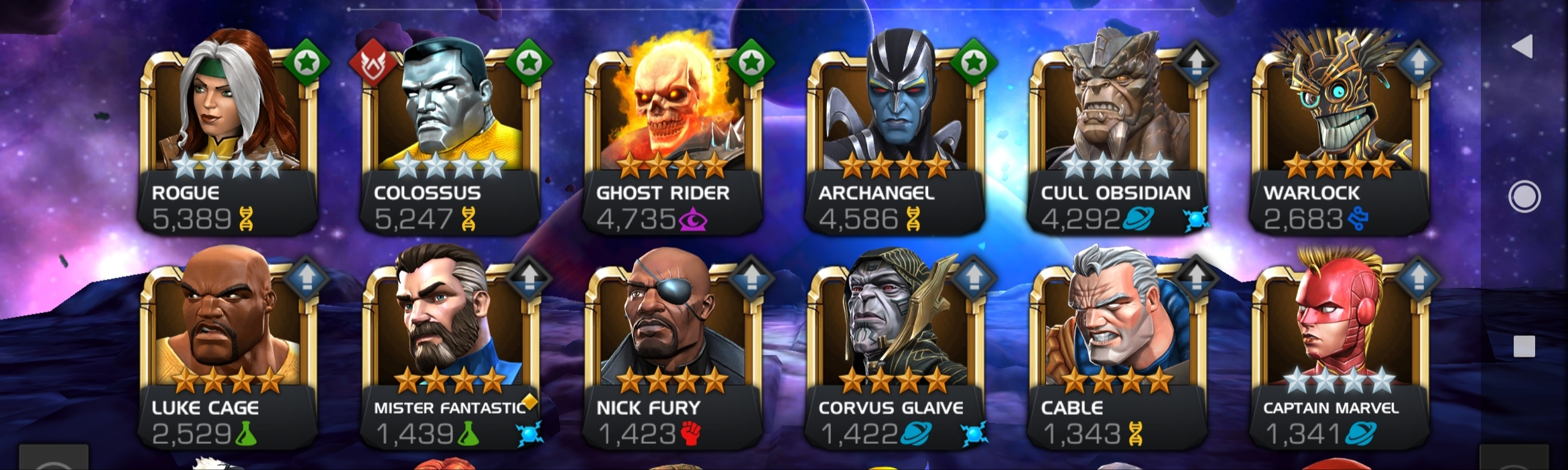The width and height of the screenshot is (1568, 470).
Task: Choose the Cable name label
Action: (1072, 408)
